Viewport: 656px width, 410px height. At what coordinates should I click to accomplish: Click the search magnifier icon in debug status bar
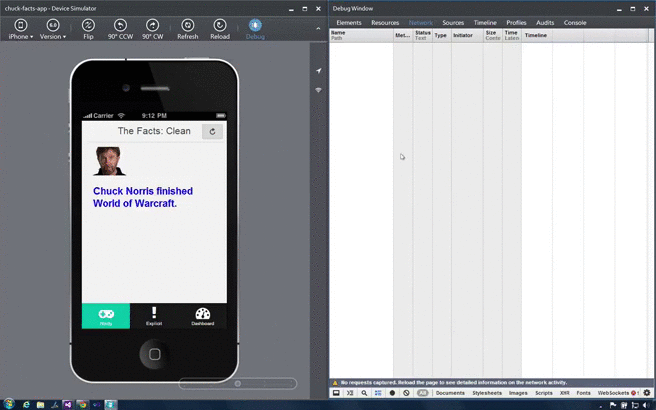coord(364,393)
